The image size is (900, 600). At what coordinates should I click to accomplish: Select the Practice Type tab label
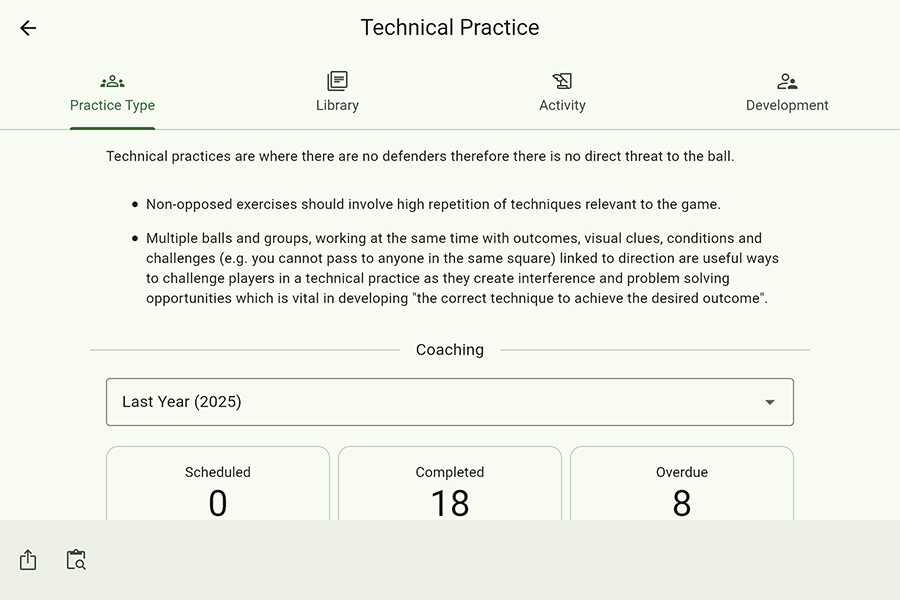click(112, 105)
